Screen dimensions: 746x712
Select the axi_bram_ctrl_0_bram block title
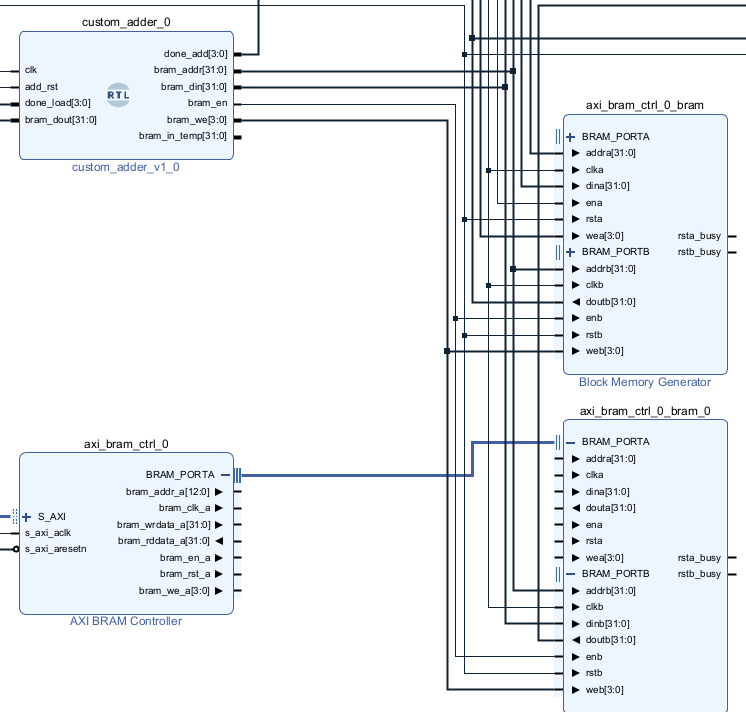[x=645, y=105]
